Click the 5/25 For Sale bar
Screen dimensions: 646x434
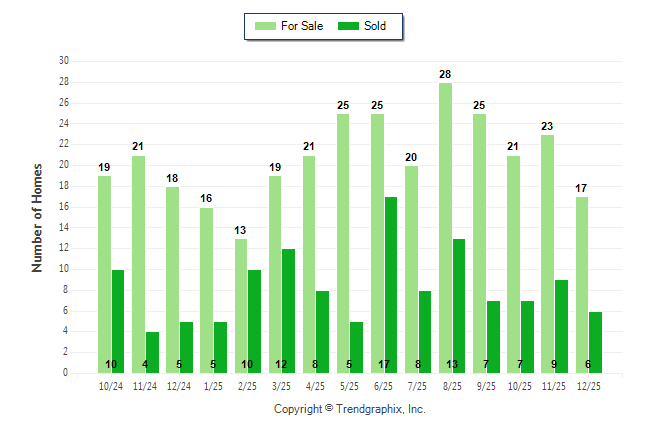point(343,243)
